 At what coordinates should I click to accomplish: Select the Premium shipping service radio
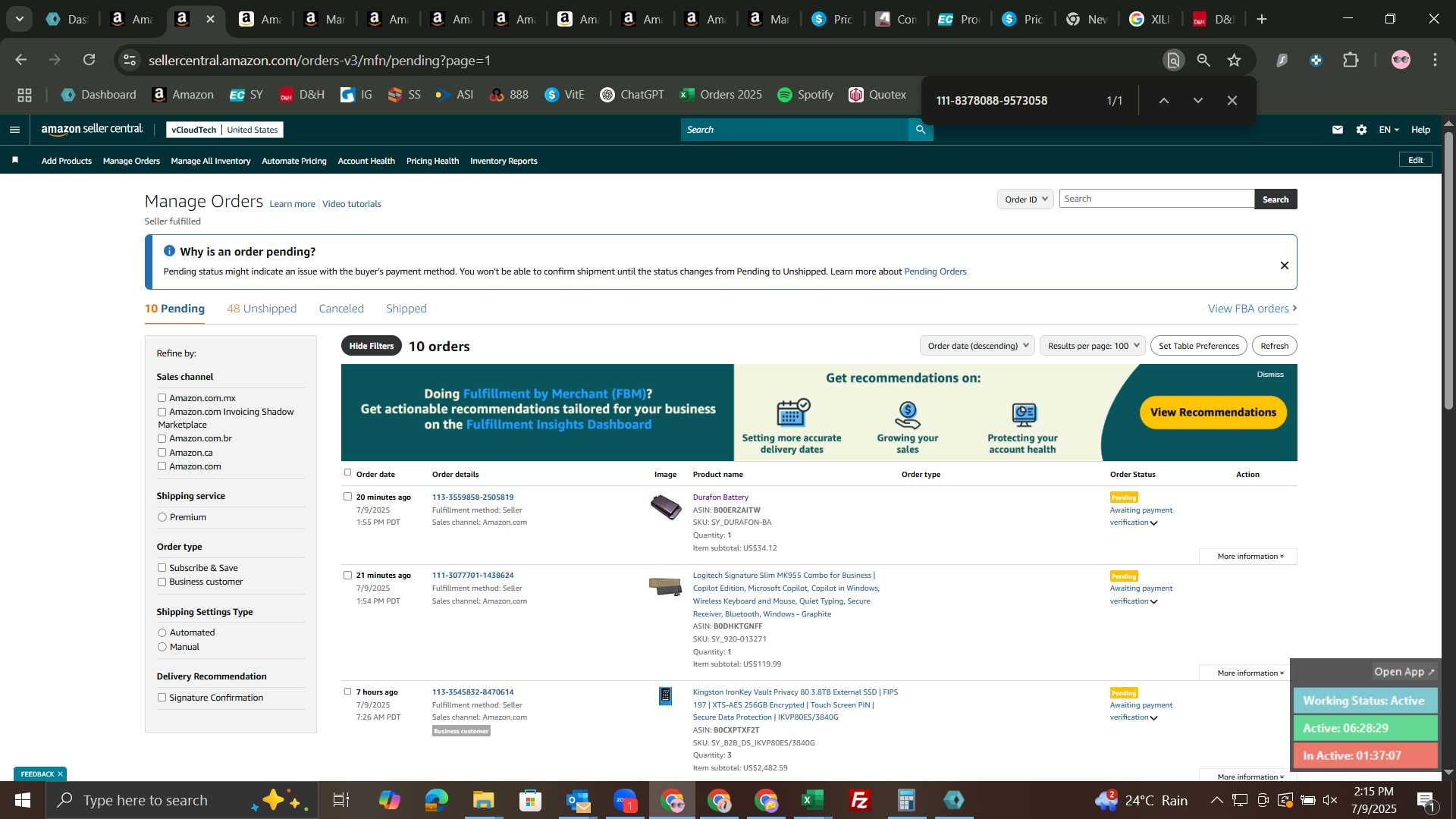click(x=162, y=517)
